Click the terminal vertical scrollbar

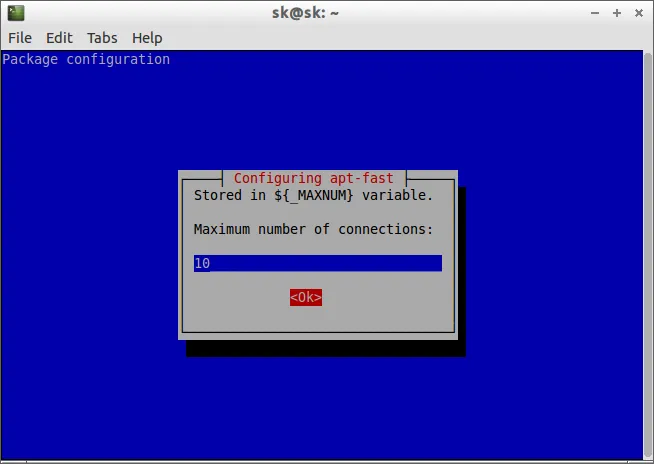coord(648,255)
